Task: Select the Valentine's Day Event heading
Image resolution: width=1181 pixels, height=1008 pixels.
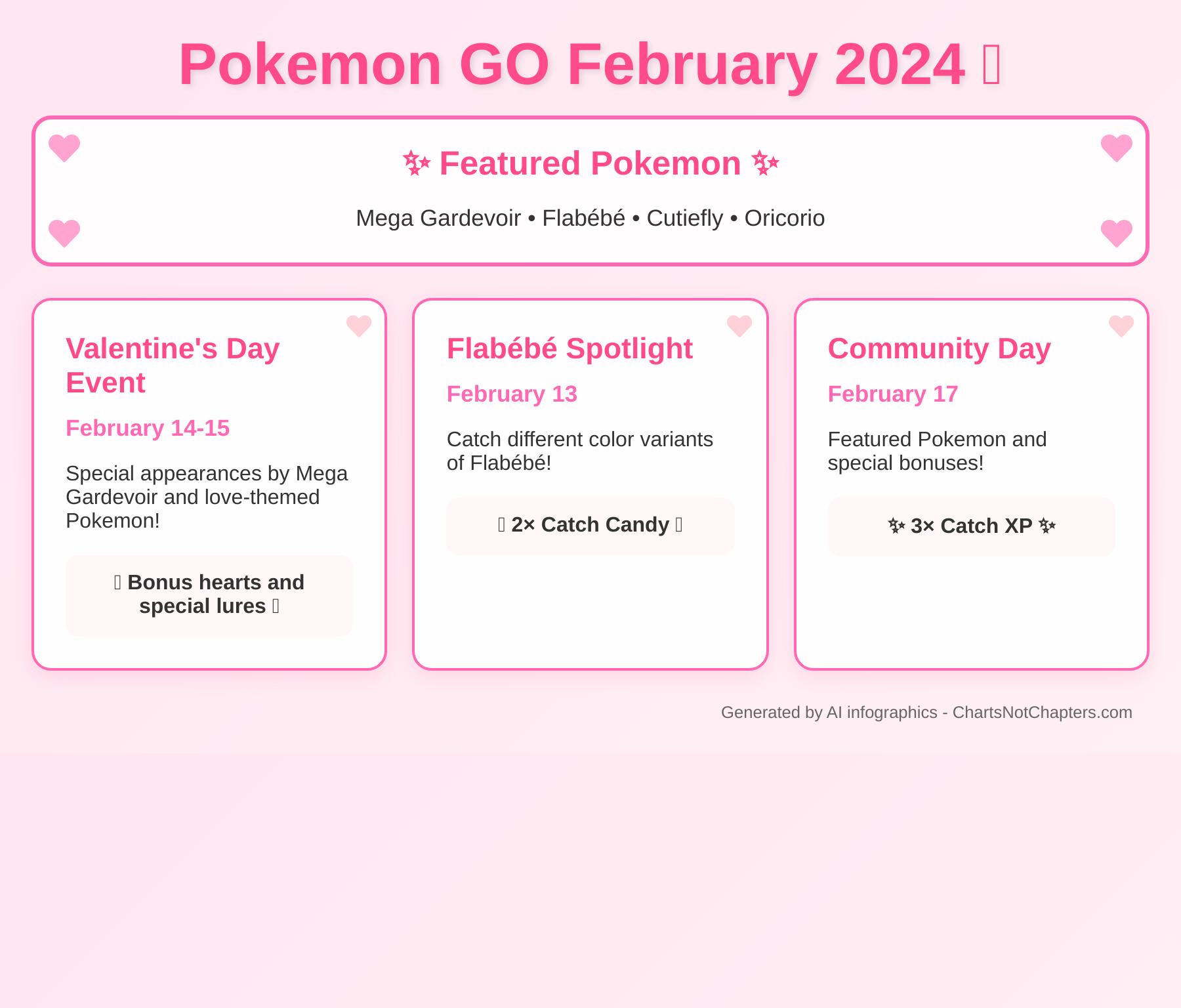Action: pos(173,366)
